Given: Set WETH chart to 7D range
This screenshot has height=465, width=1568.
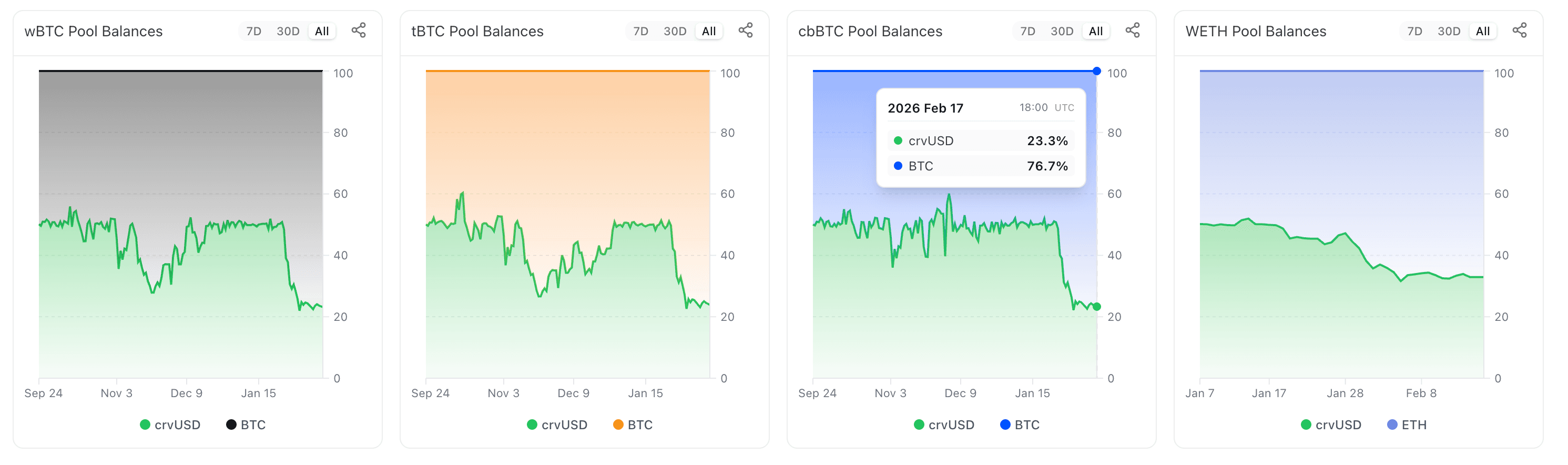Looking at the screenshot, I should point(1414,31).
